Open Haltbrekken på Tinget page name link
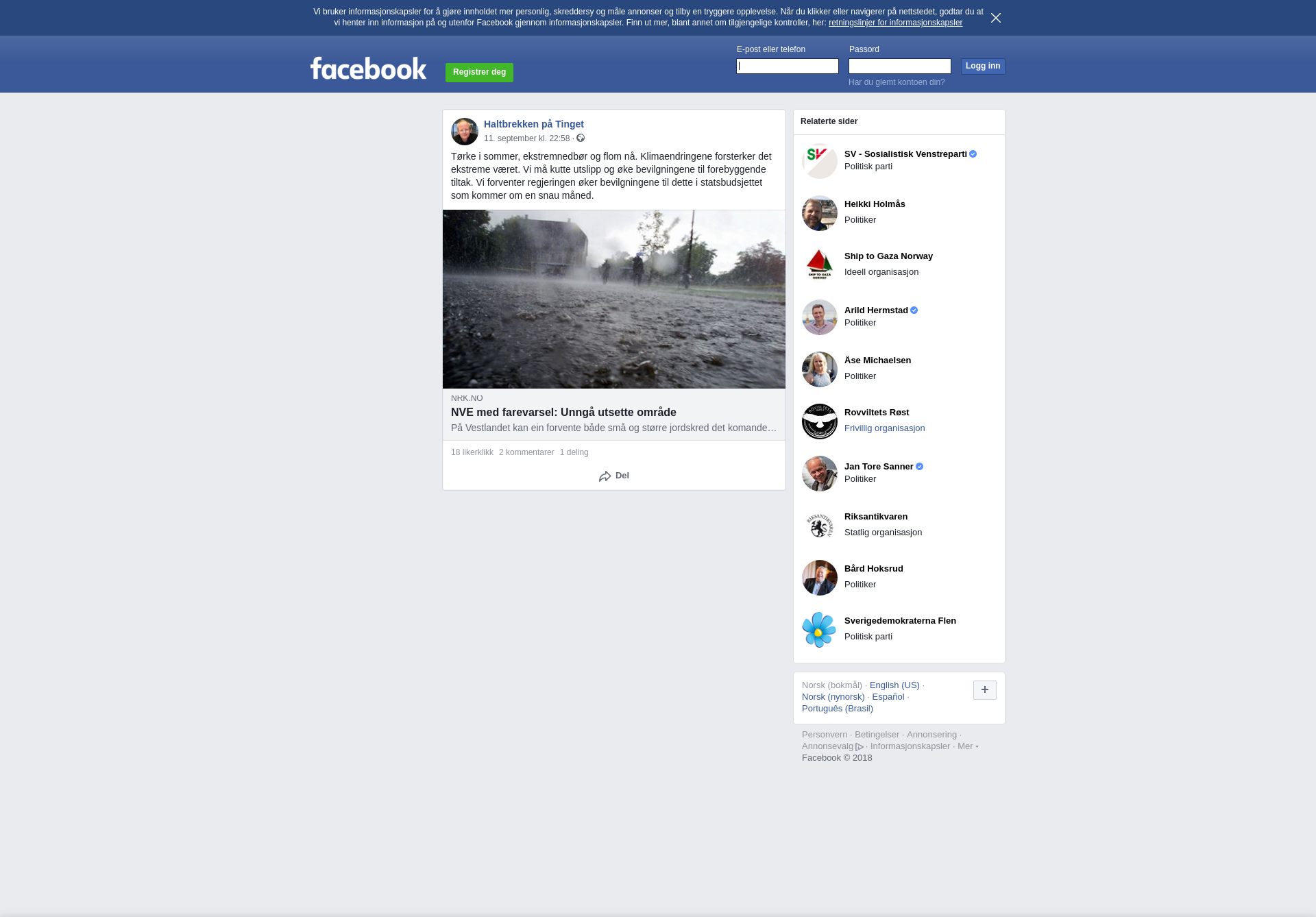The width and height of the screenshot is (1316, 917). 534,124
